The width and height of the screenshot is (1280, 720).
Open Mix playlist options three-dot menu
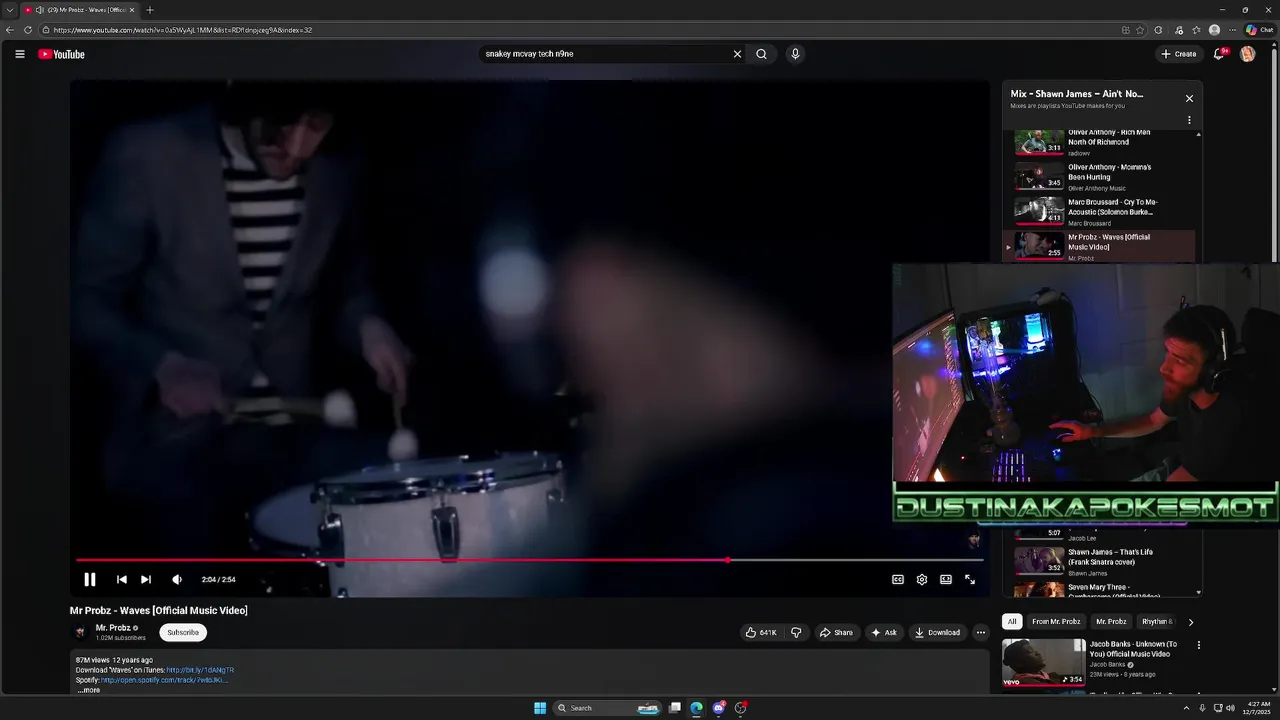click(x=1189, y=120)
